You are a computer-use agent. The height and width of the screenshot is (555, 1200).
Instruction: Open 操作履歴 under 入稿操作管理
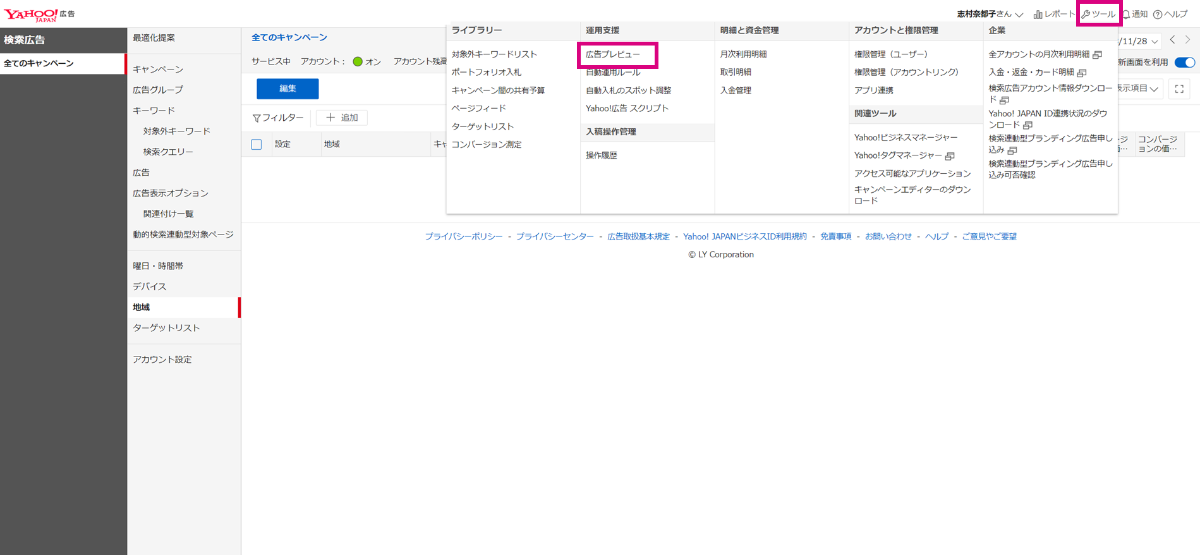[x=601, y=155]
